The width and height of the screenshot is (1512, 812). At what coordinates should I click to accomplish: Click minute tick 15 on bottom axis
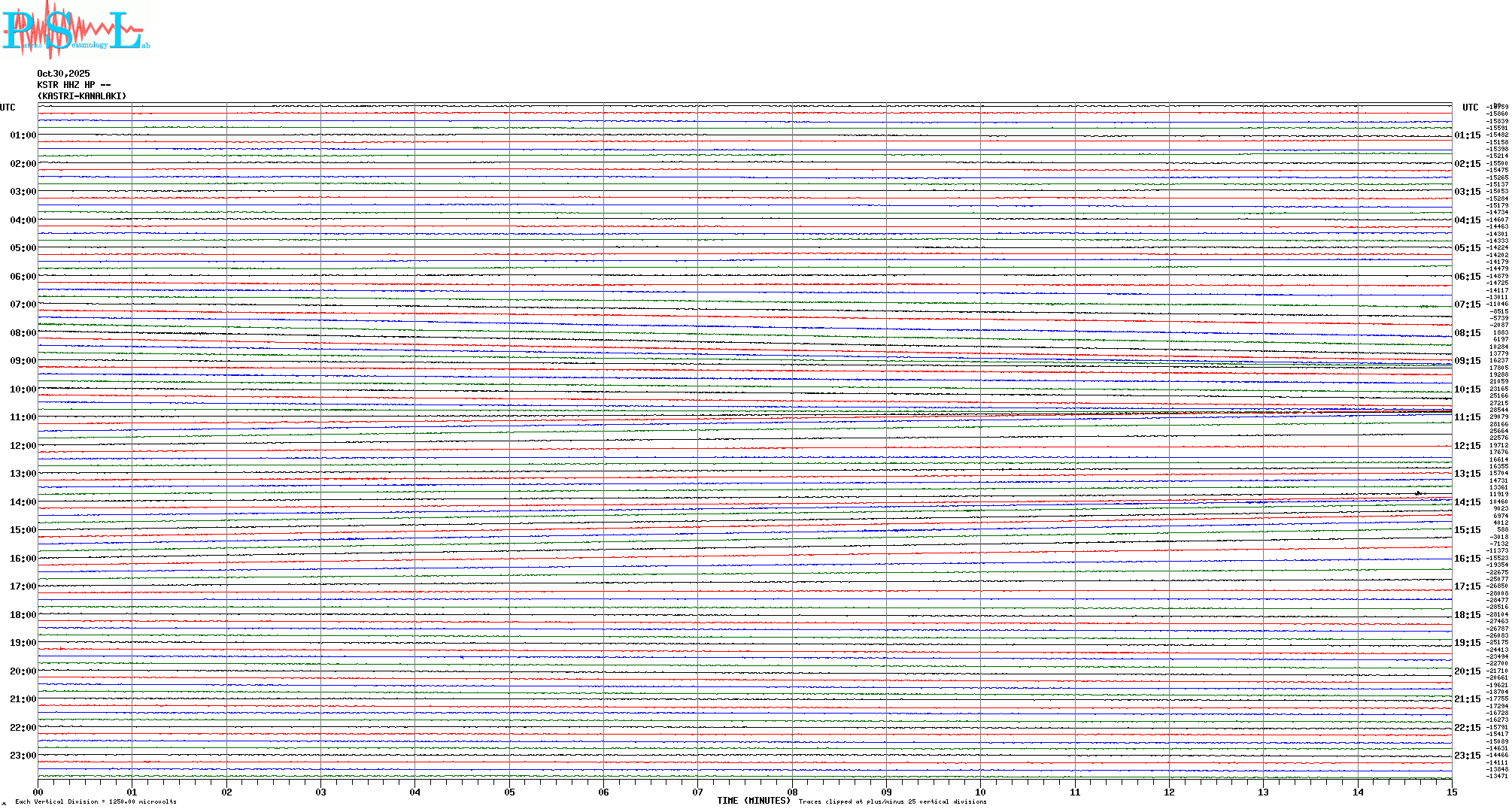click(1452, 792)
